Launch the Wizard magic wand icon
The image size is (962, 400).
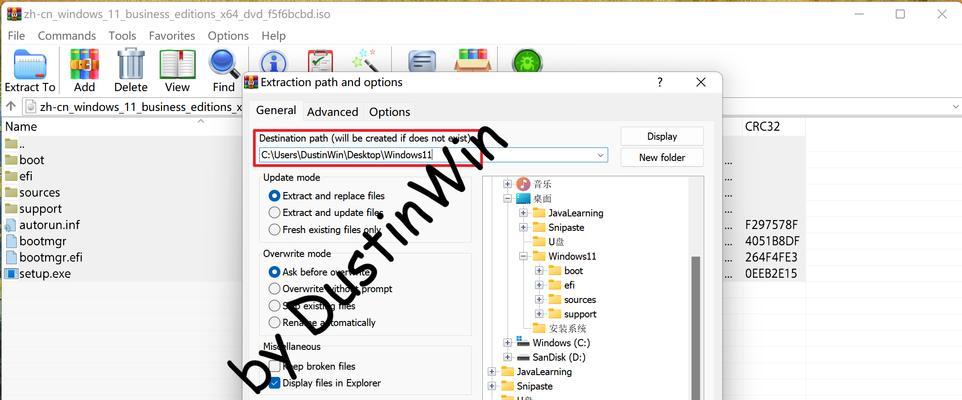click(365, 61)
